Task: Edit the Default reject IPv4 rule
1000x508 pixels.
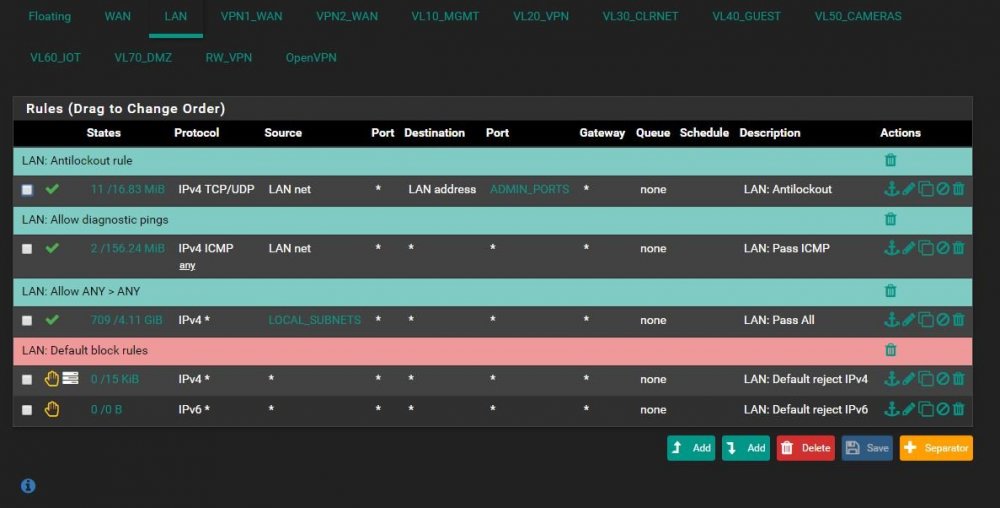Action: click(908, 379)
